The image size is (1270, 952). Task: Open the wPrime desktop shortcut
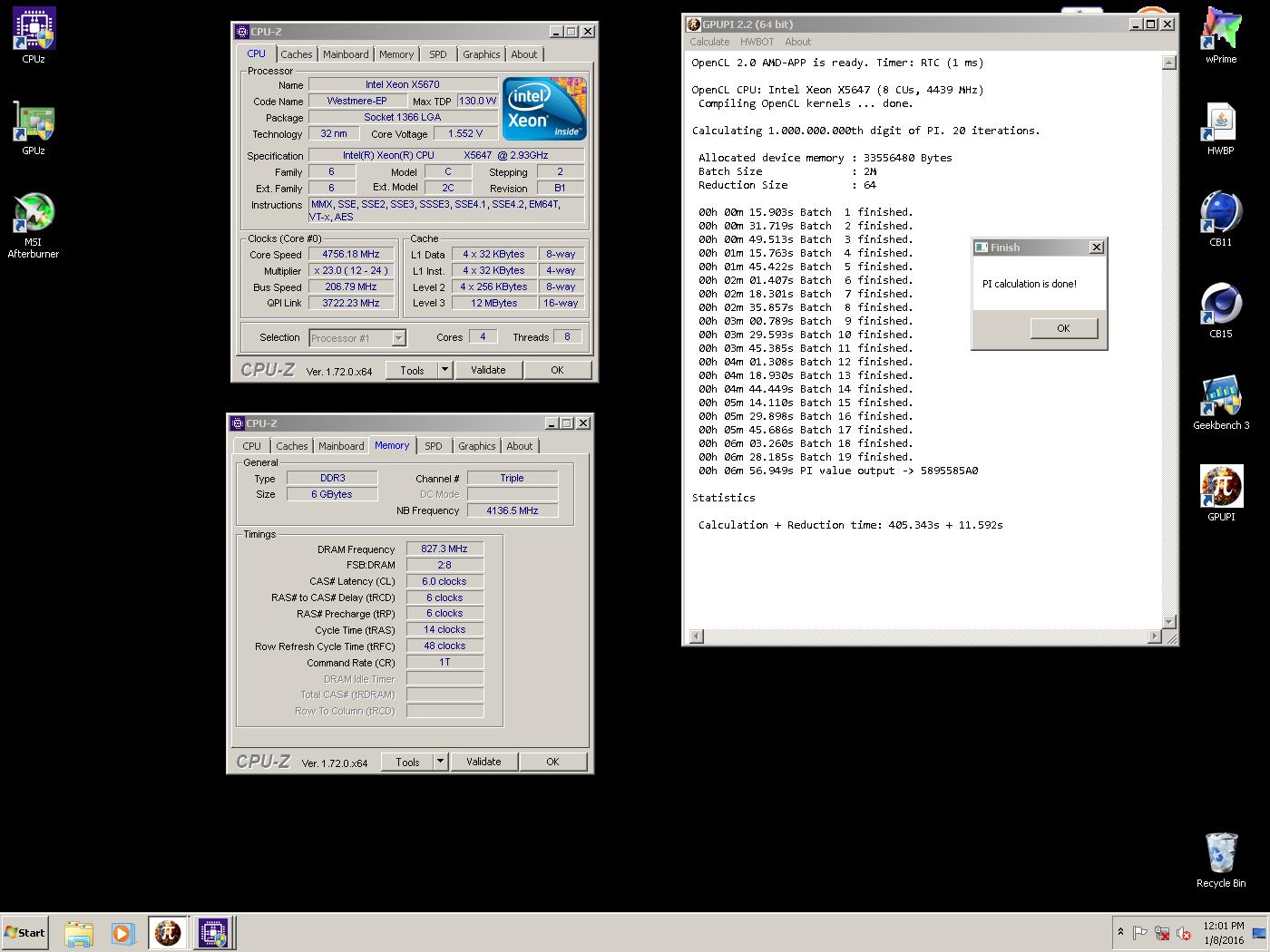[1220, 35]
